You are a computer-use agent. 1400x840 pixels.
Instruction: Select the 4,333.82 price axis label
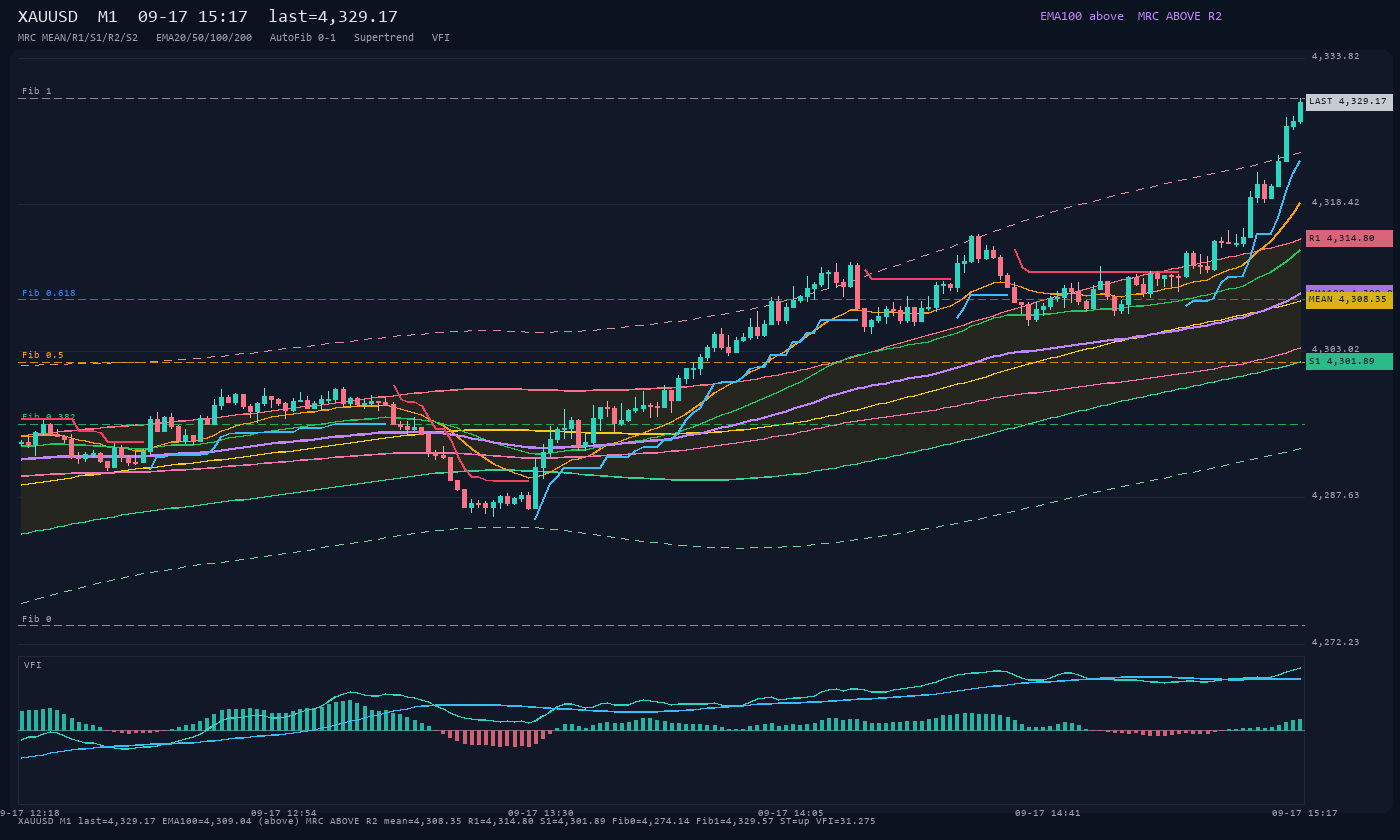click(1335, 56)
